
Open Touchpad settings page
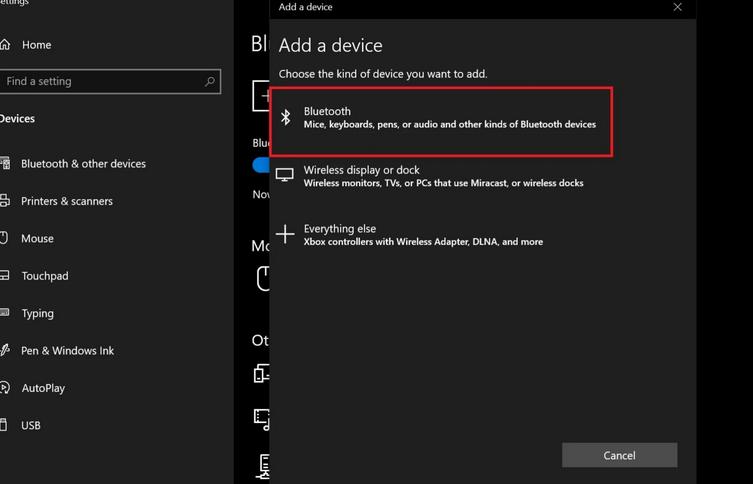click(45, 276)
